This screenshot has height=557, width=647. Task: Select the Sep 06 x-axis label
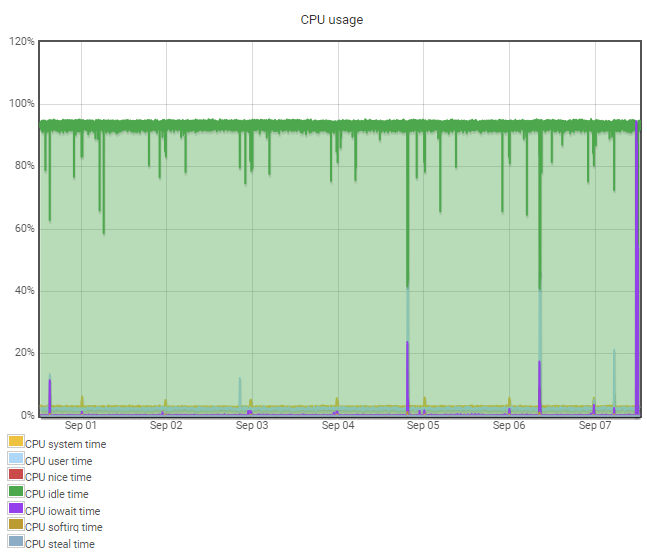click(x=509, y=425)
